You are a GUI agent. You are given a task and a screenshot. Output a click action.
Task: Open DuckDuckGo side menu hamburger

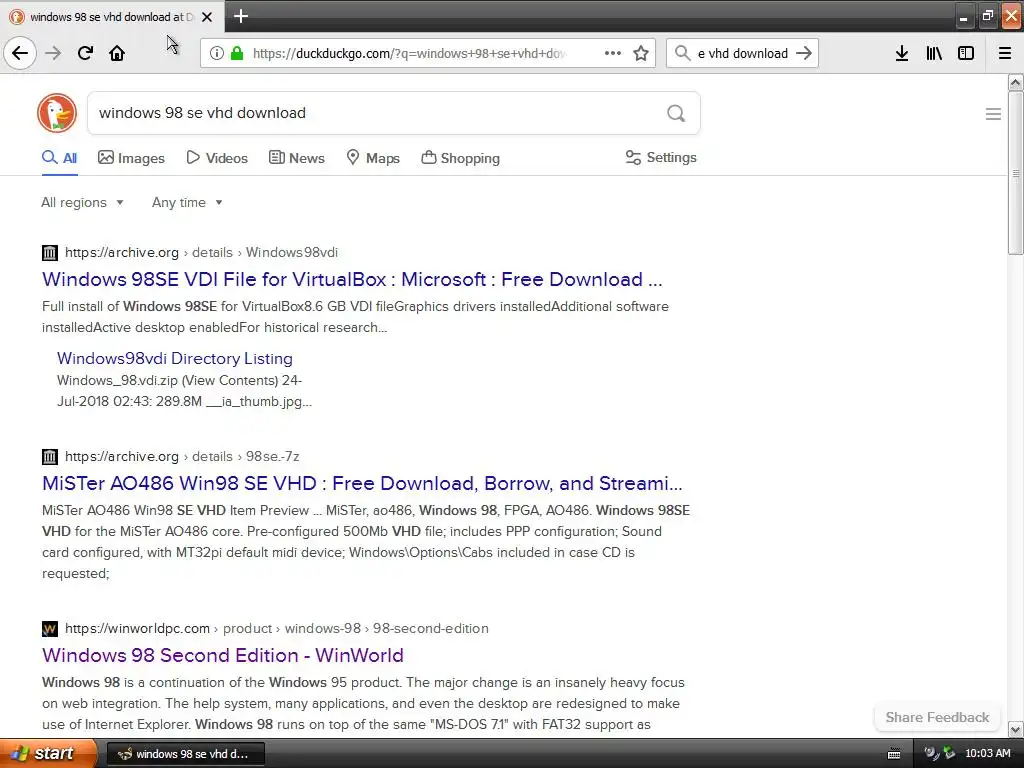pyautogui.click(x=993, y=114)
